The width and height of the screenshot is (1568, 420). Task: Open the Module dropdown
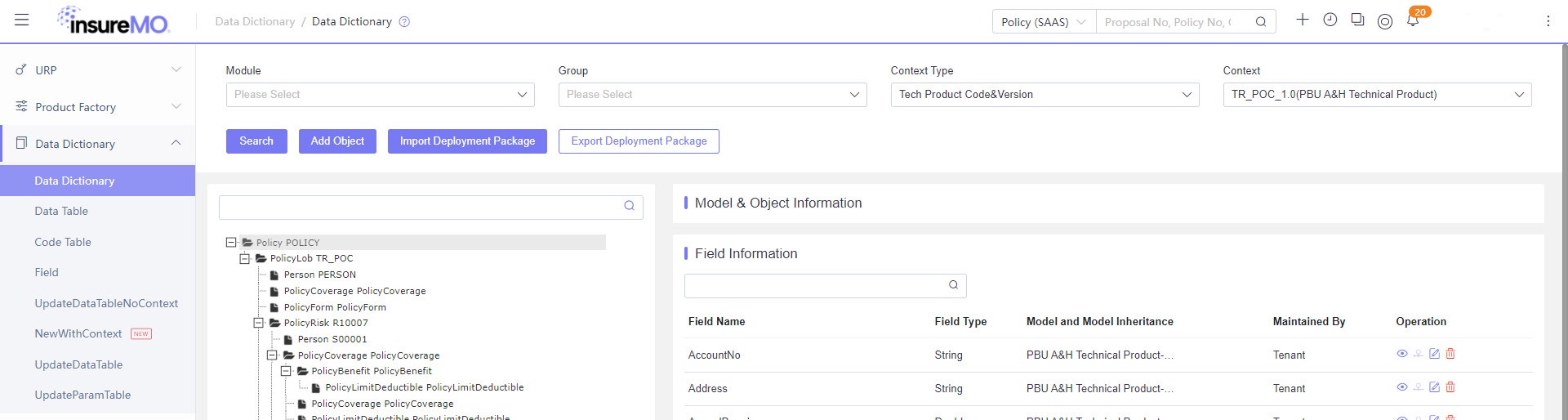380,95
